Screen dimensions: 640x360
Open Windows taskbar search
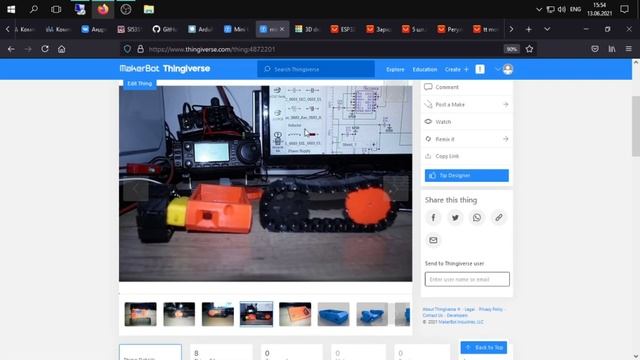pyautogui.click(x=33, y=9)
